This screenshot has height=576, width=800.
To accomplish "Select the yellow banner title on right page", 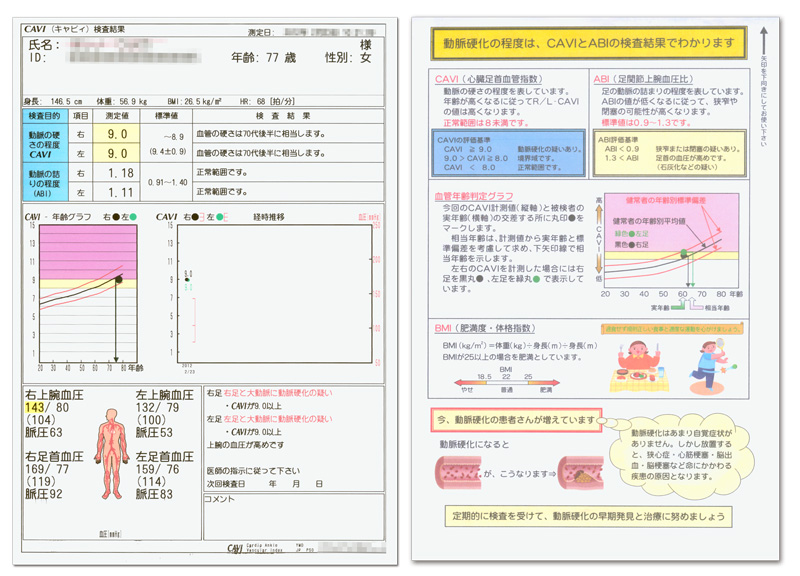I will pos(588,43).
